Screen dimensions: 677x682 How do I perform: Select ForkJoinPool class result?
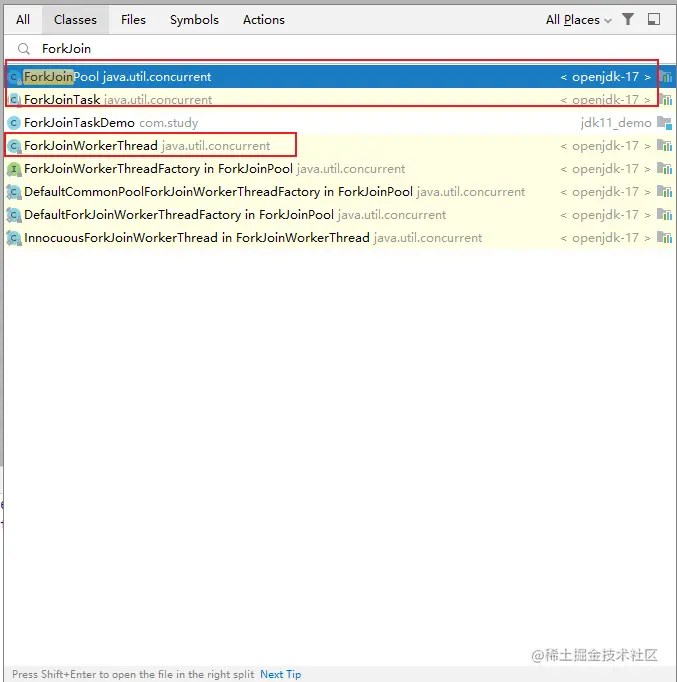340,77
